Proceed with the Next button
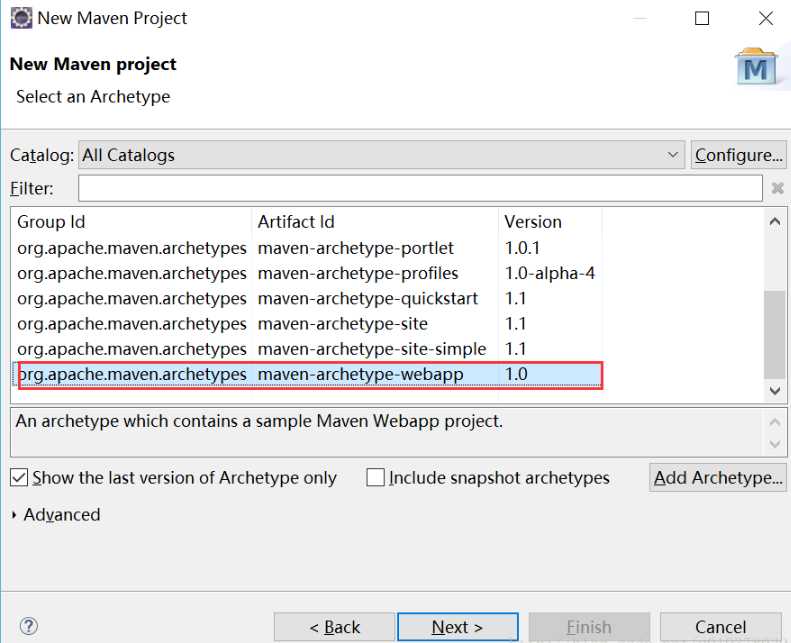Viewport: 791px width, 643px height. point(458,627)
